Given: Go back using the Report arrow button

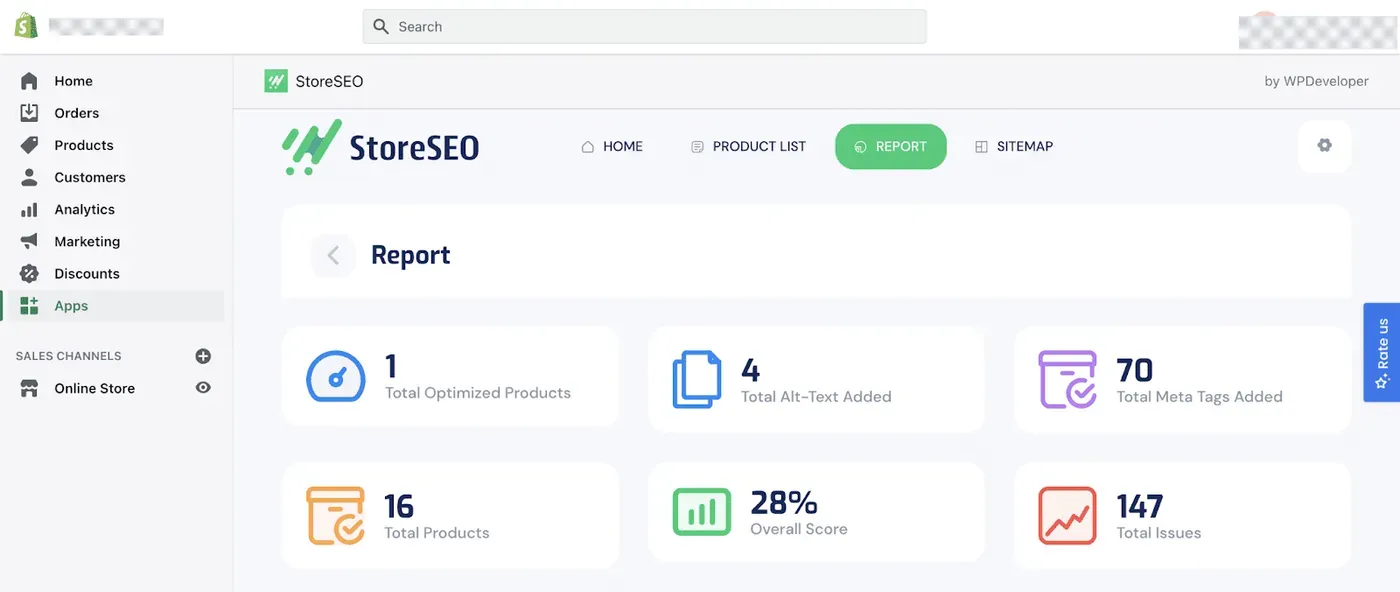Looking at the screenshot, I should tap(333, 256).
